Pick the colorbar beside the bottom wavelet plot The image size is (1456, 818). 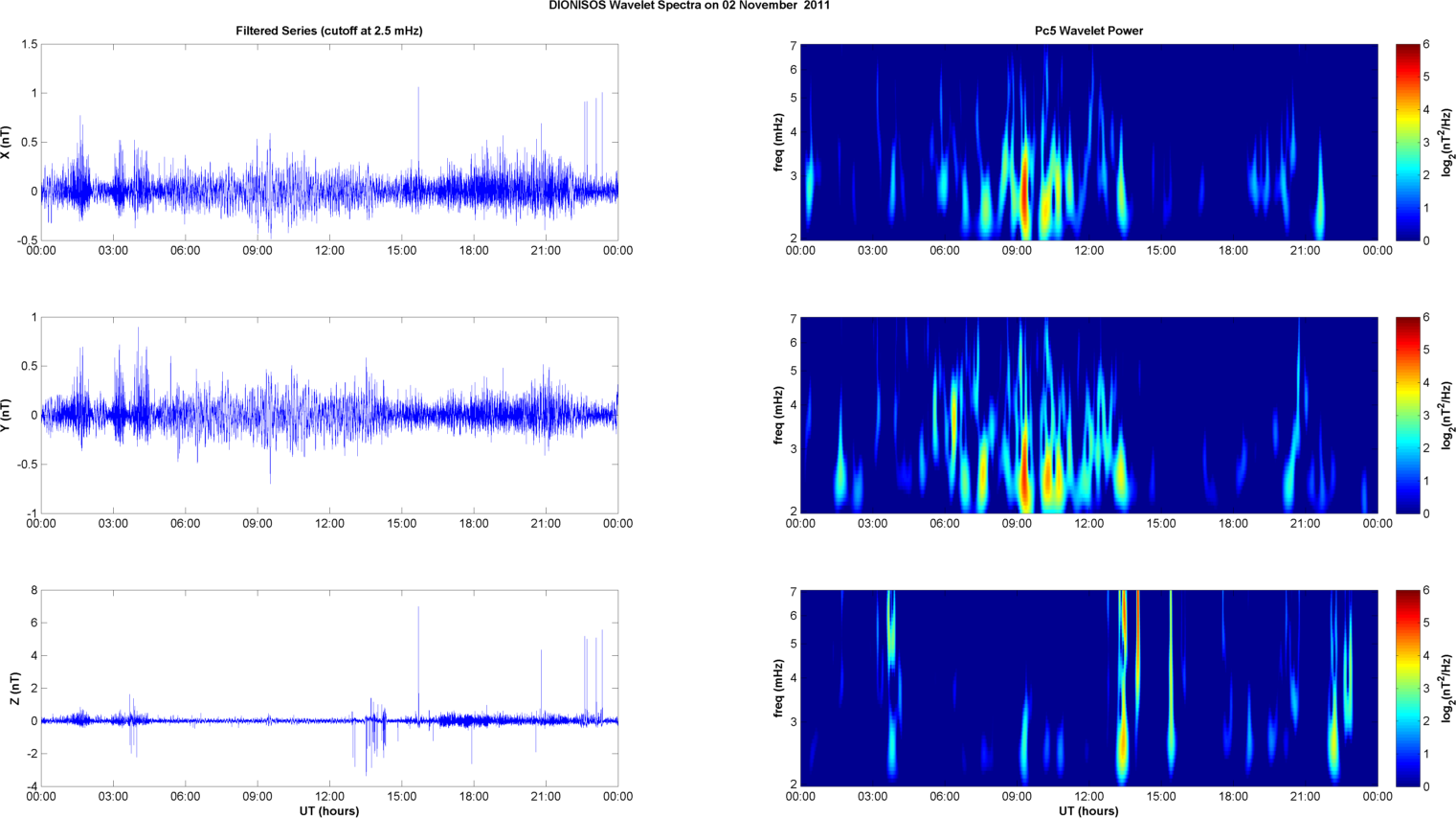point(1407,689)
